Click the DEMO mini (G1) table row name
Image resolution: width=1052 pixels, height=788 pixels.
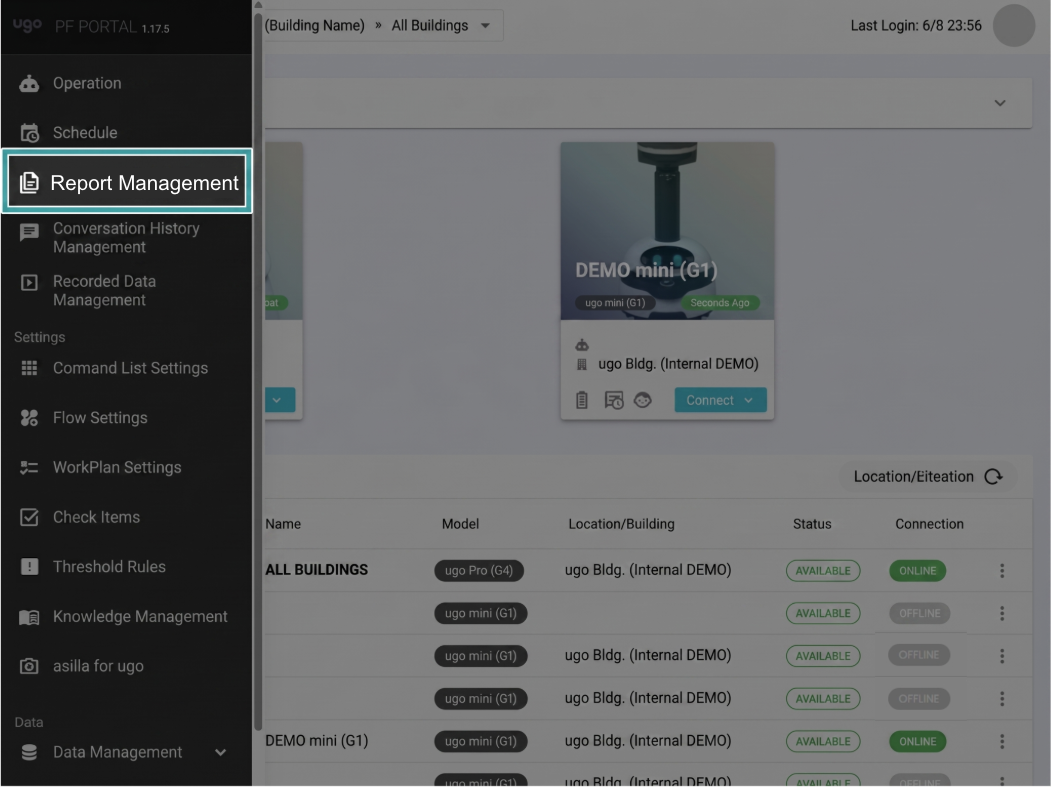tap(317, 741)
